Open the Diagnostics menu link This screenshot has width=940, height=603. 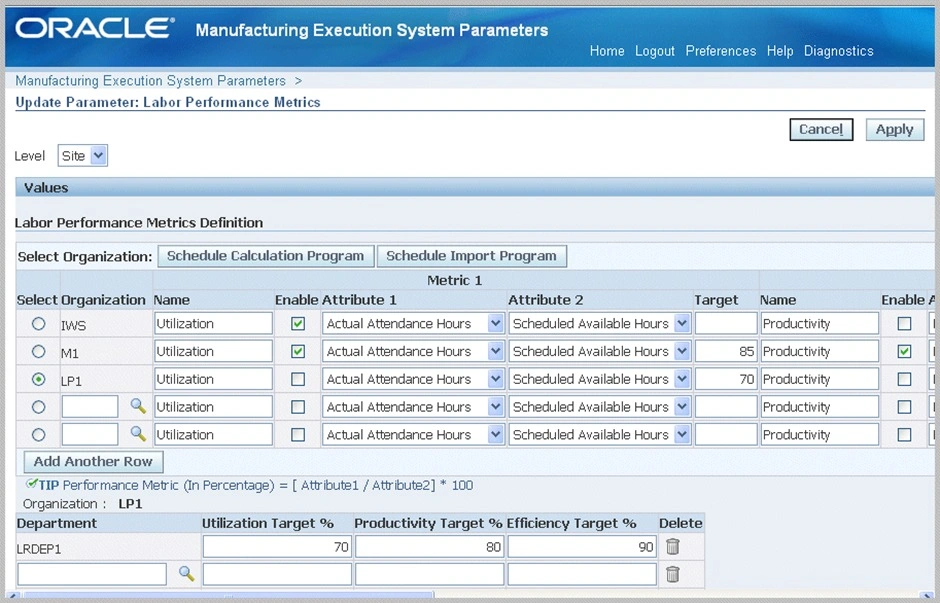(x=838, y=51)
